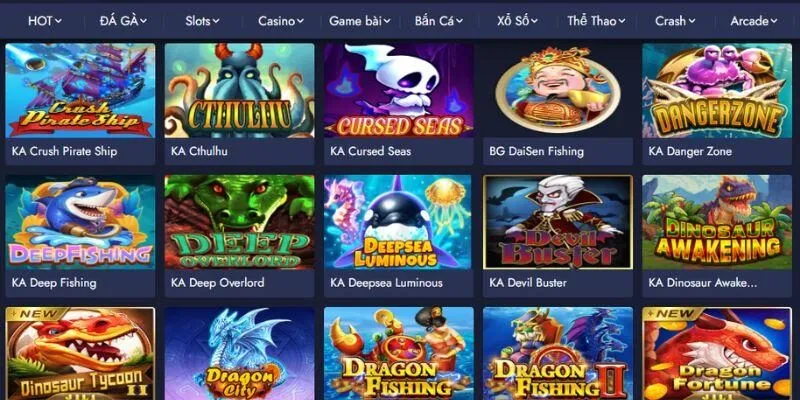Viewport: 800px width, 400px height.
Task: Click the KA Deep Fishing title text
Action: point(54,283)
